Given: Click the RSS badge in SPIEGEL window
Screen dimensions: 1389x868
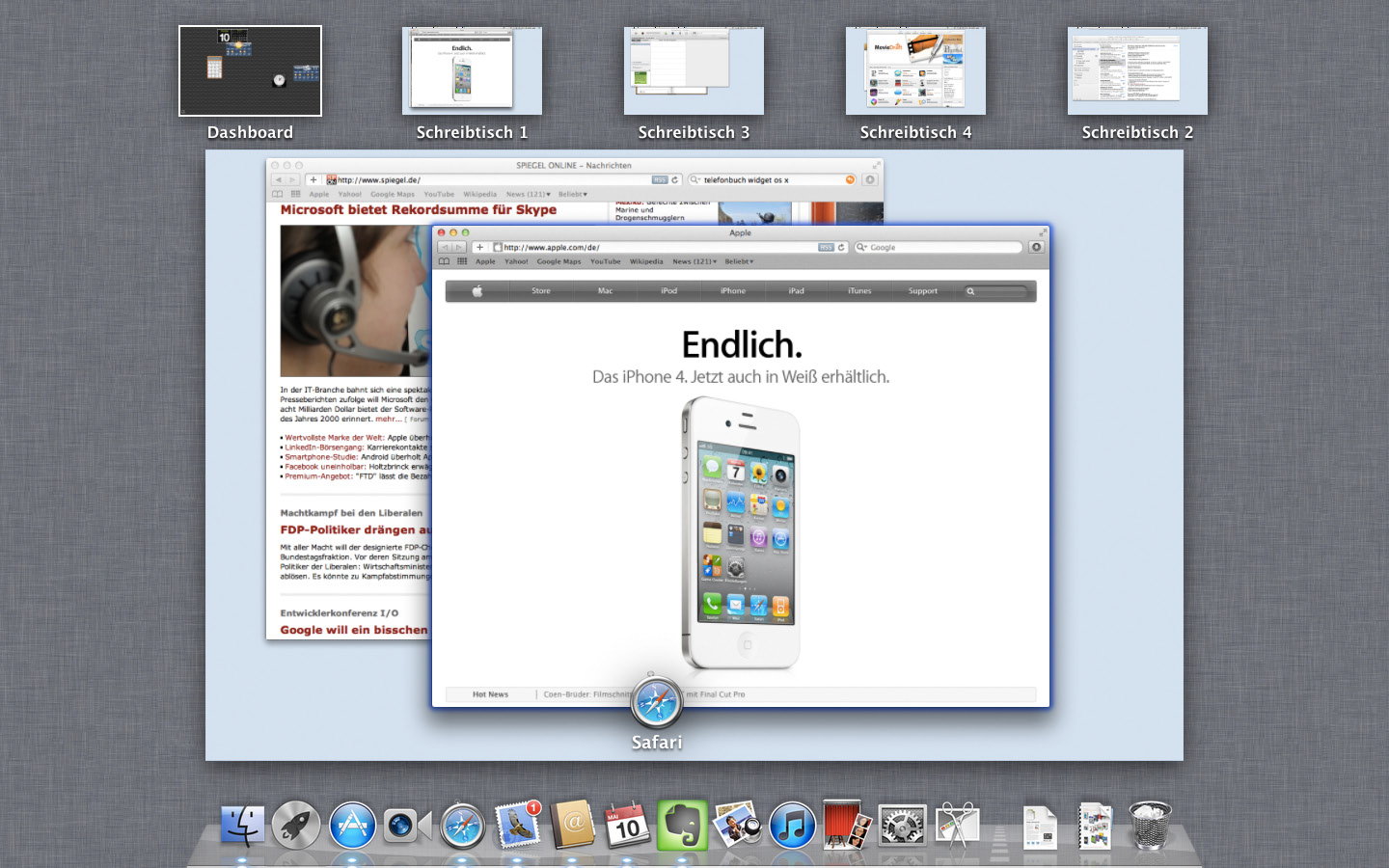Looking at the screenshot, I should tap(660, 180).
